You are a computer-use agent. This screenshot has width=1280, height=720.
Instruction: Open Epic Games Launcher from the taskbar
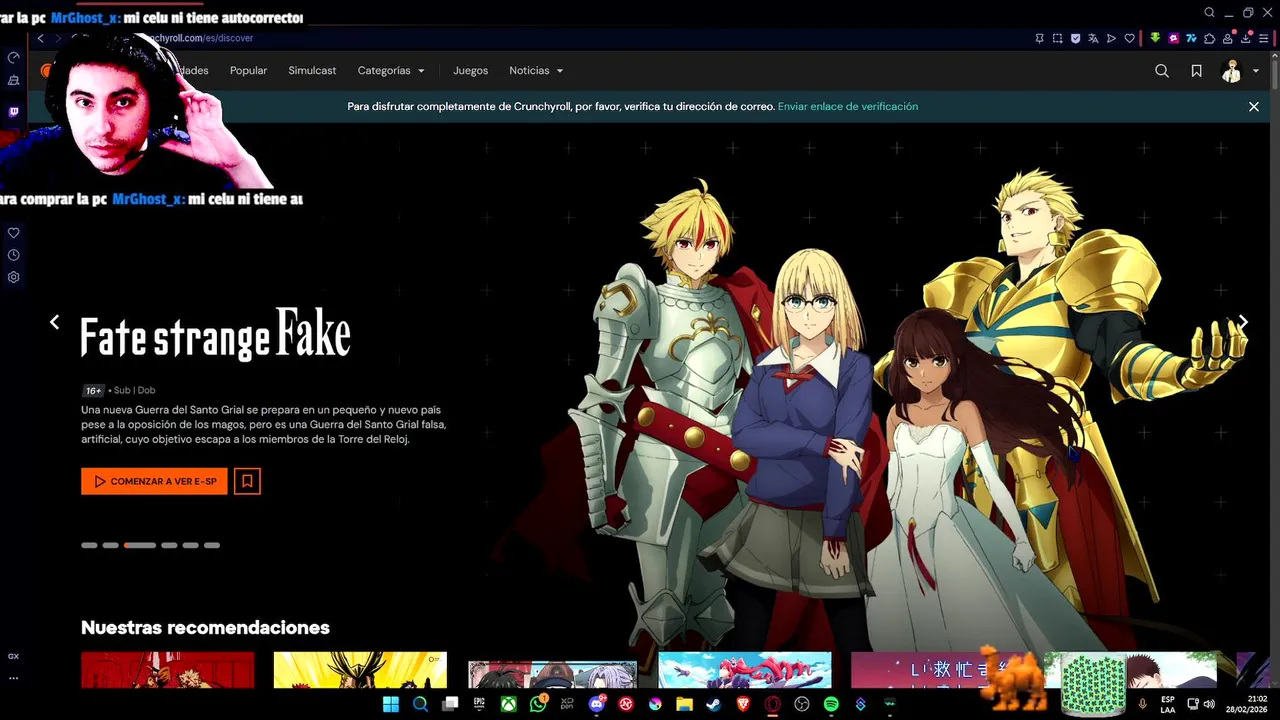coord(479,704)
